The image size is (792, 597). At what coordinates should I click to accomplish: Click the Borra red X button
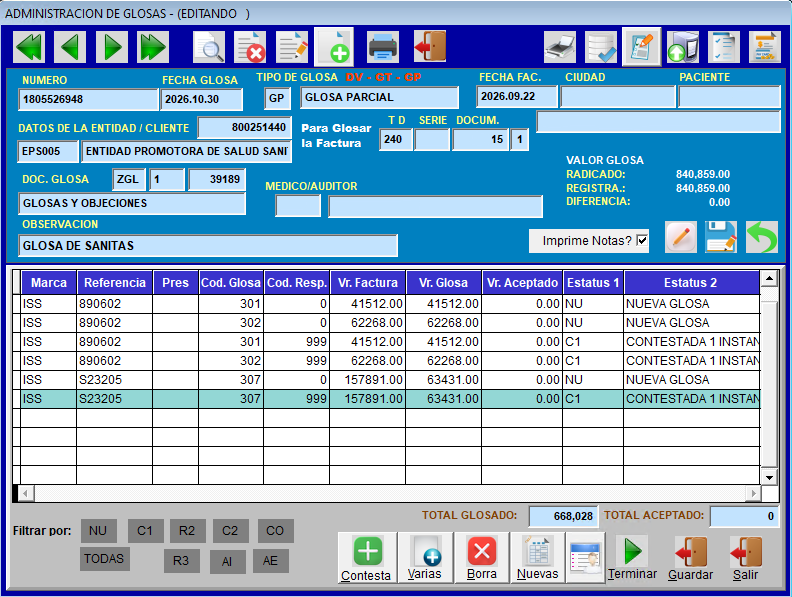click(x=481, y=558)
